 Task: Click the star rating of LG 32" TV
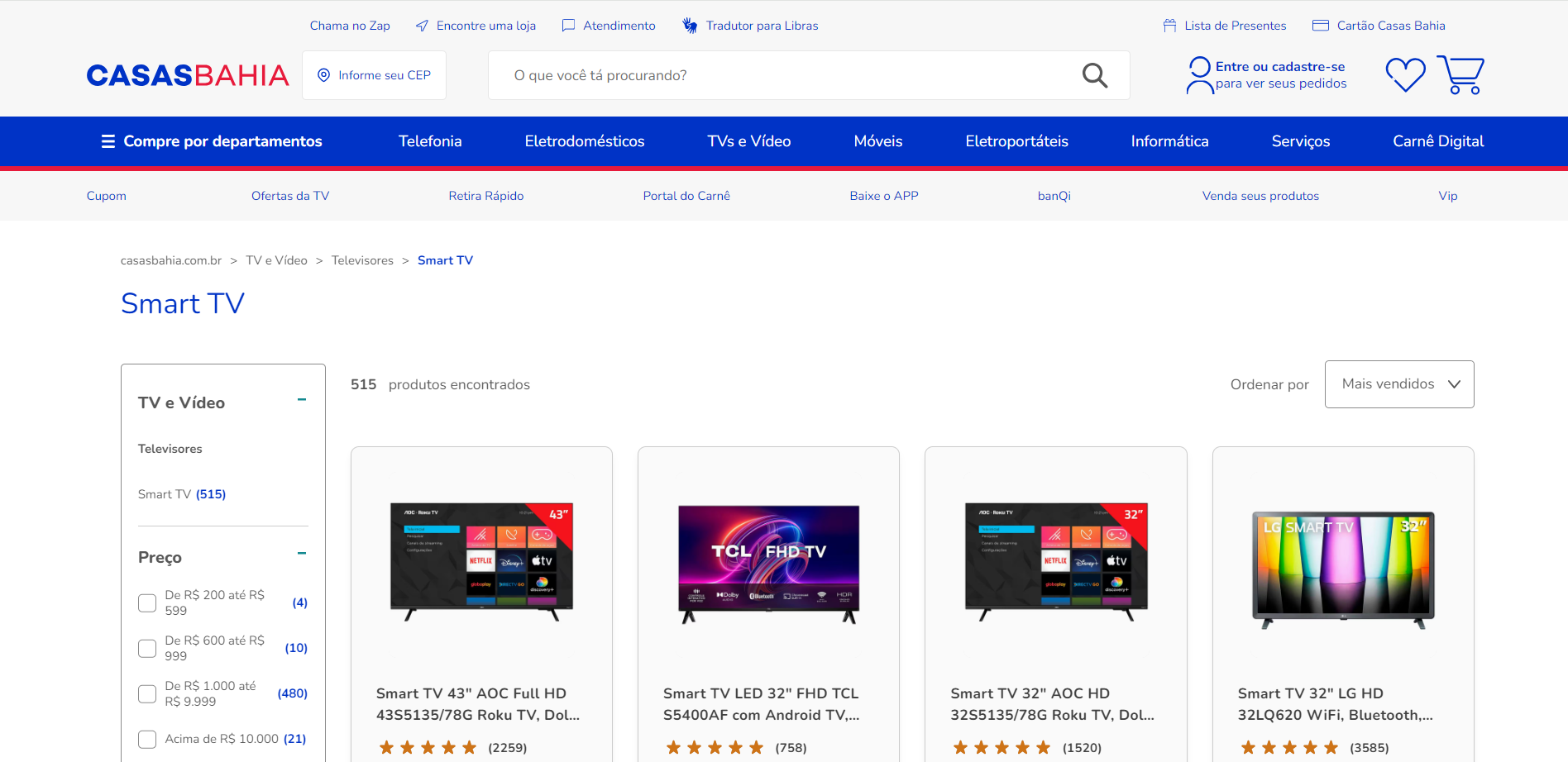(1289, 748)
